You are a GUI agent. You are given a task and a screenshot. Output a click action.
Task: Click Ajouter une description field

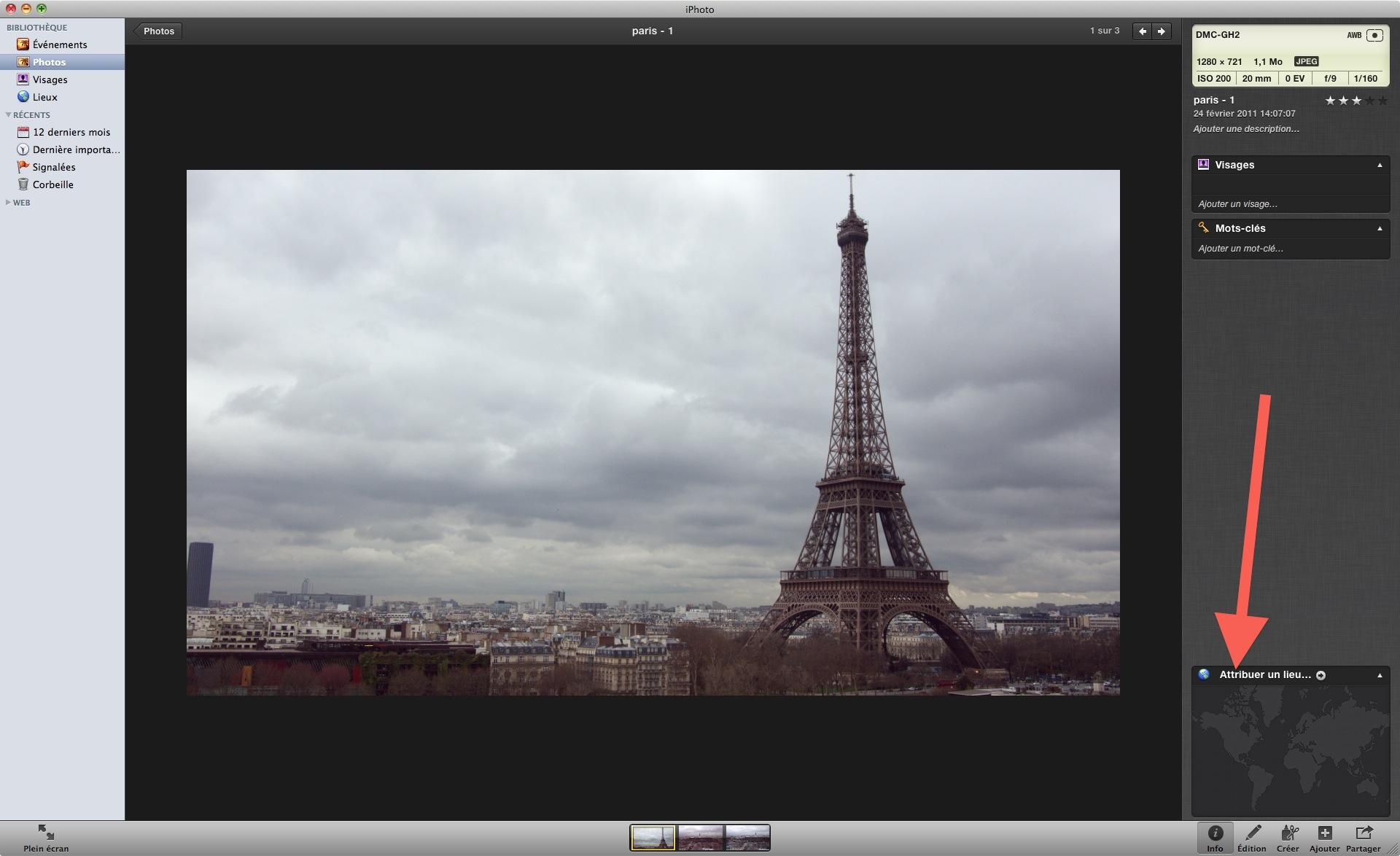pyautogui.click(x=1246, y=129)
